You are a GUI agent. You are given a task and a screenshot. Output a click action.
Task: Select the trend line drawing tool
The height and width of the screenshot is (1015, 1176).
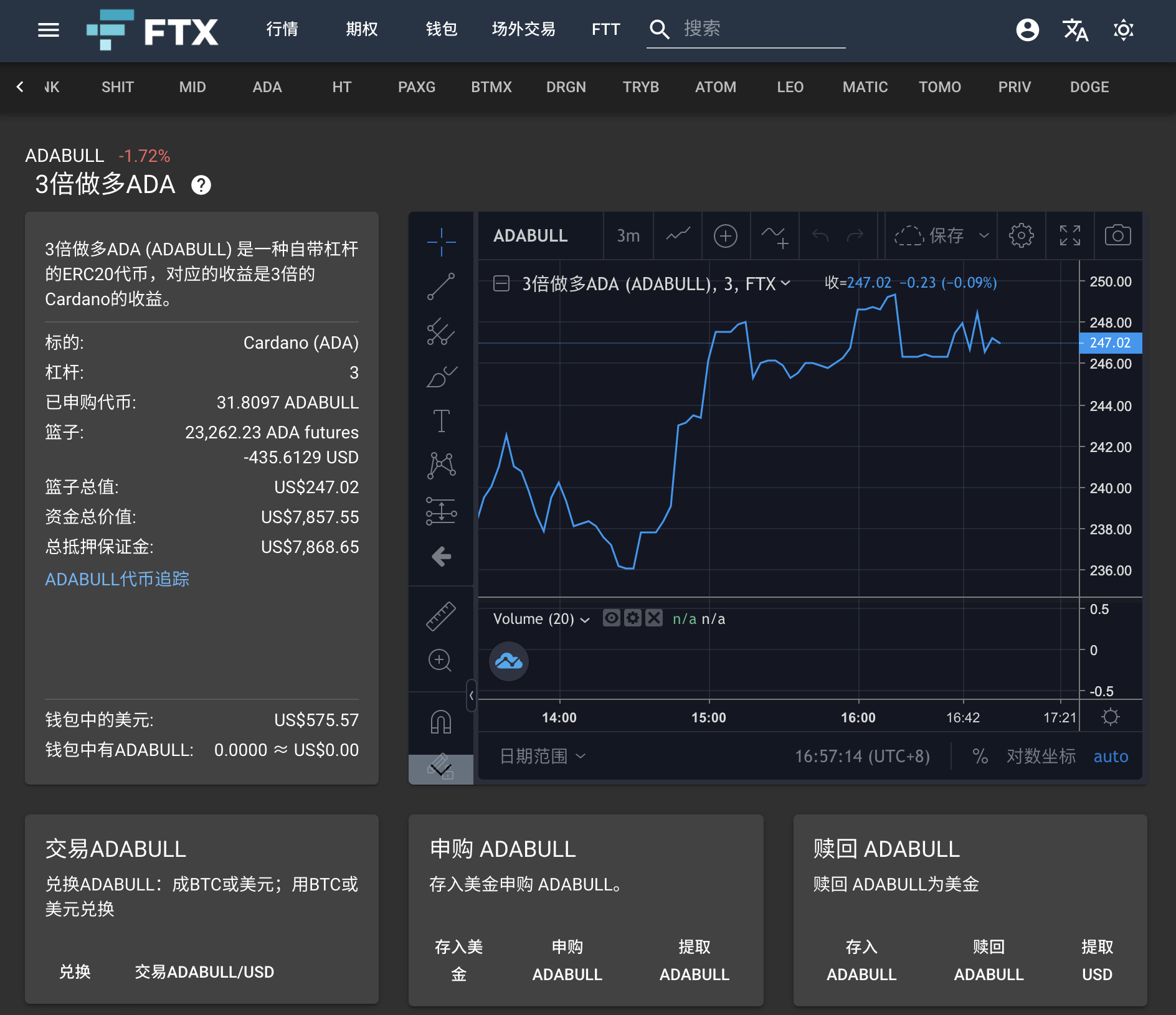click(x=441, y=286)
